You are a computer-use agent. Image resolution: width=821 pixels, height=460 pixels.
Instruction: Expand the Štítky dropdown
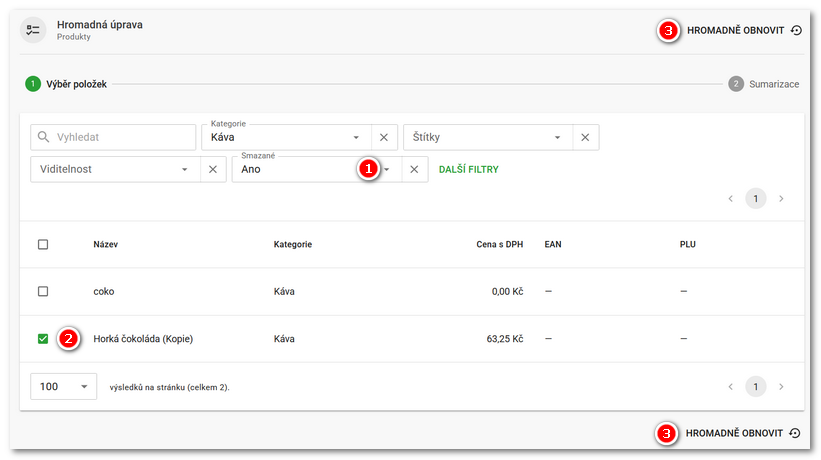point(487,137)
